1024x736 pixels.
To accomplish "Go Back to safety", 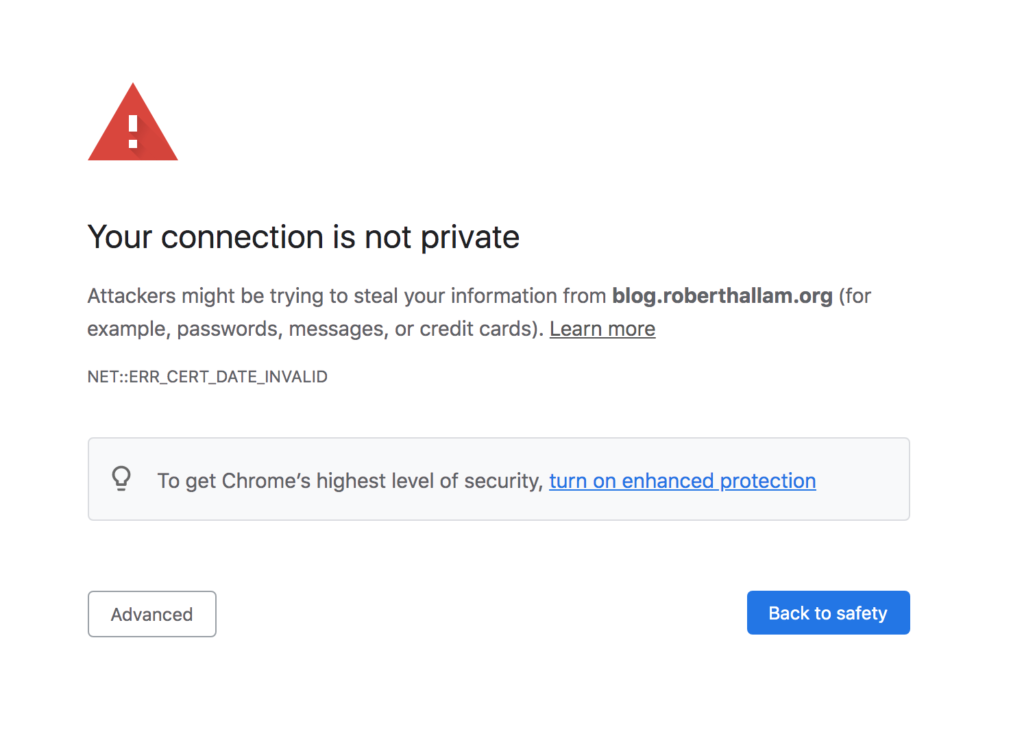I will tap(828, 613).
